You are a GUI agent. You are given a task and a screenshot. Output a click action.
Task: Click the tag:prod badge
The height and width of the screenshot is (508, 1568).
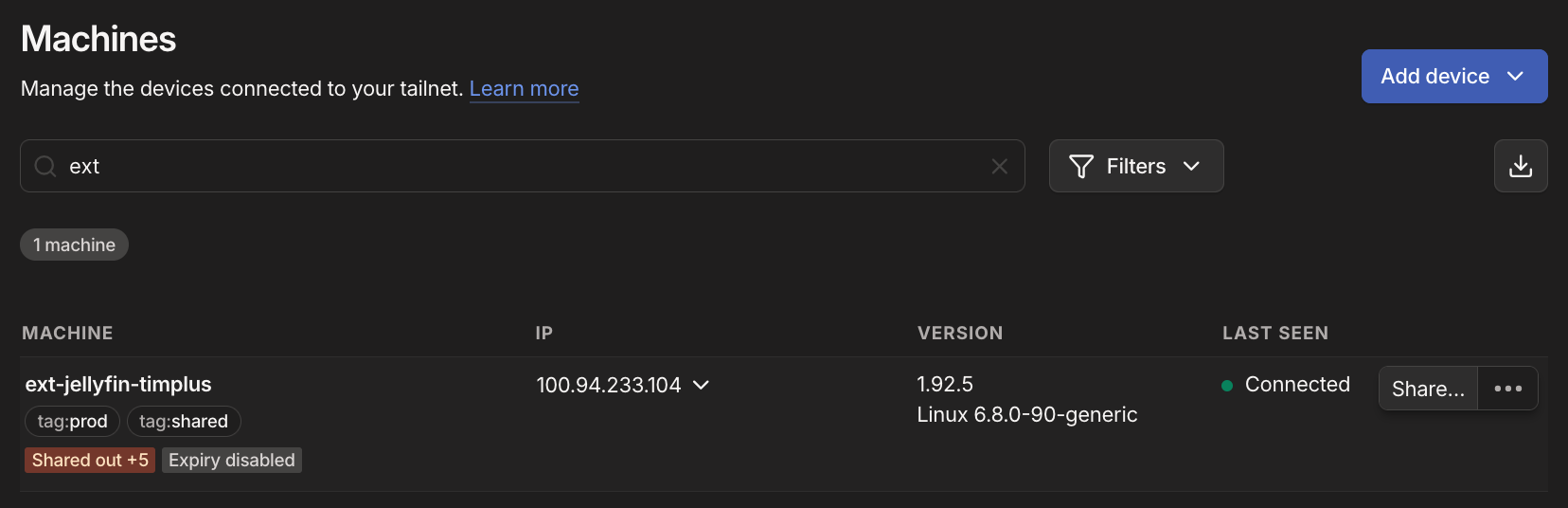(x=72, y=422)
